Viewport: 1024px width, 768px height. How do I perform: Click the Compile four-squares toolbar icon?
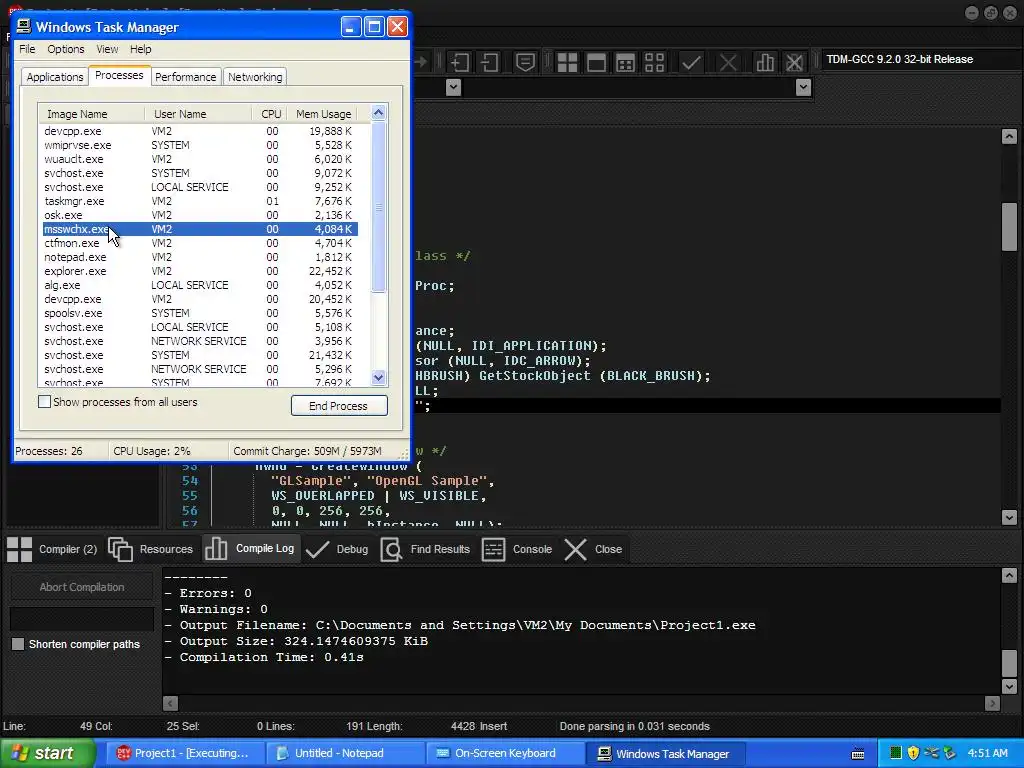pyautogui.click(x=567, y=63)
